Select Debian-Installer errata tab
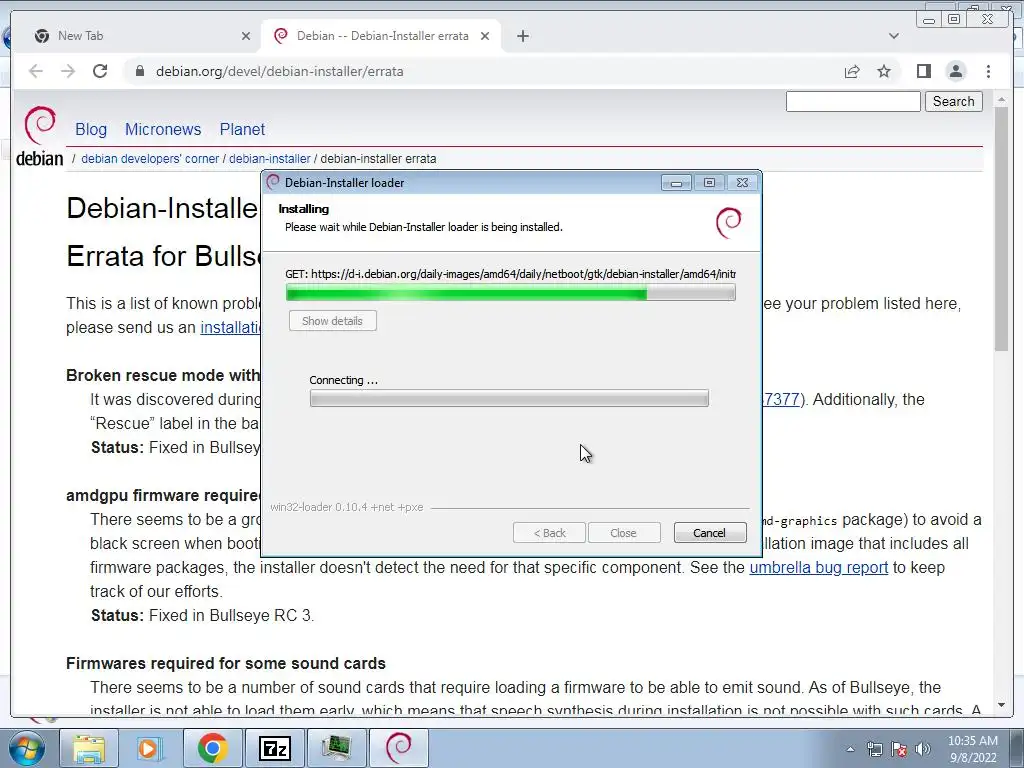The image size is (1024, 768). [x=382, y=36]
